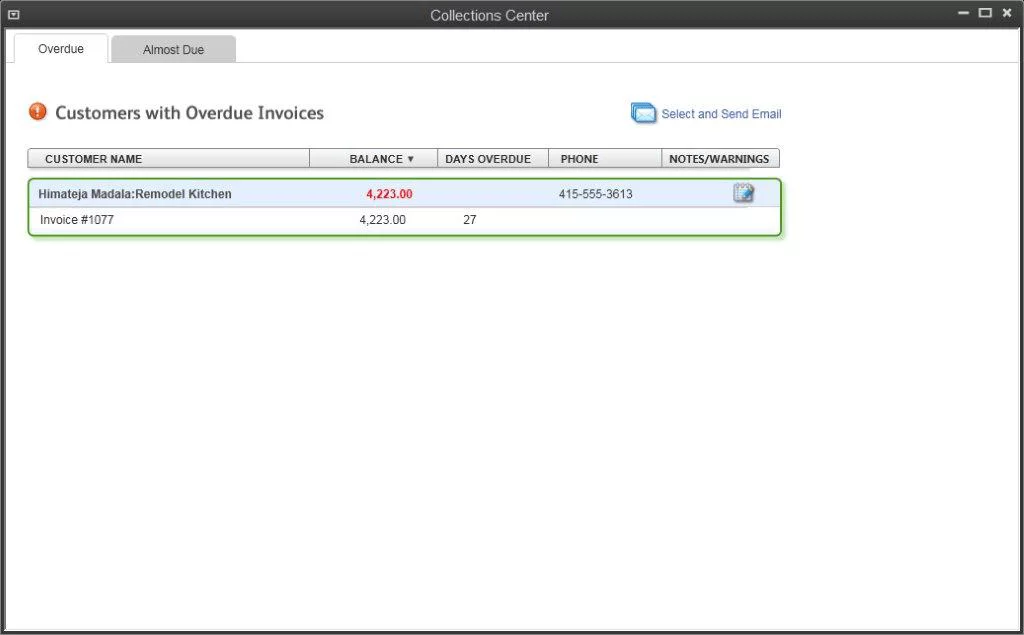
Task: Select the Himateja Madala:Remodel Kitchen row
Action: pyautogui.click(x=132, y=193)
